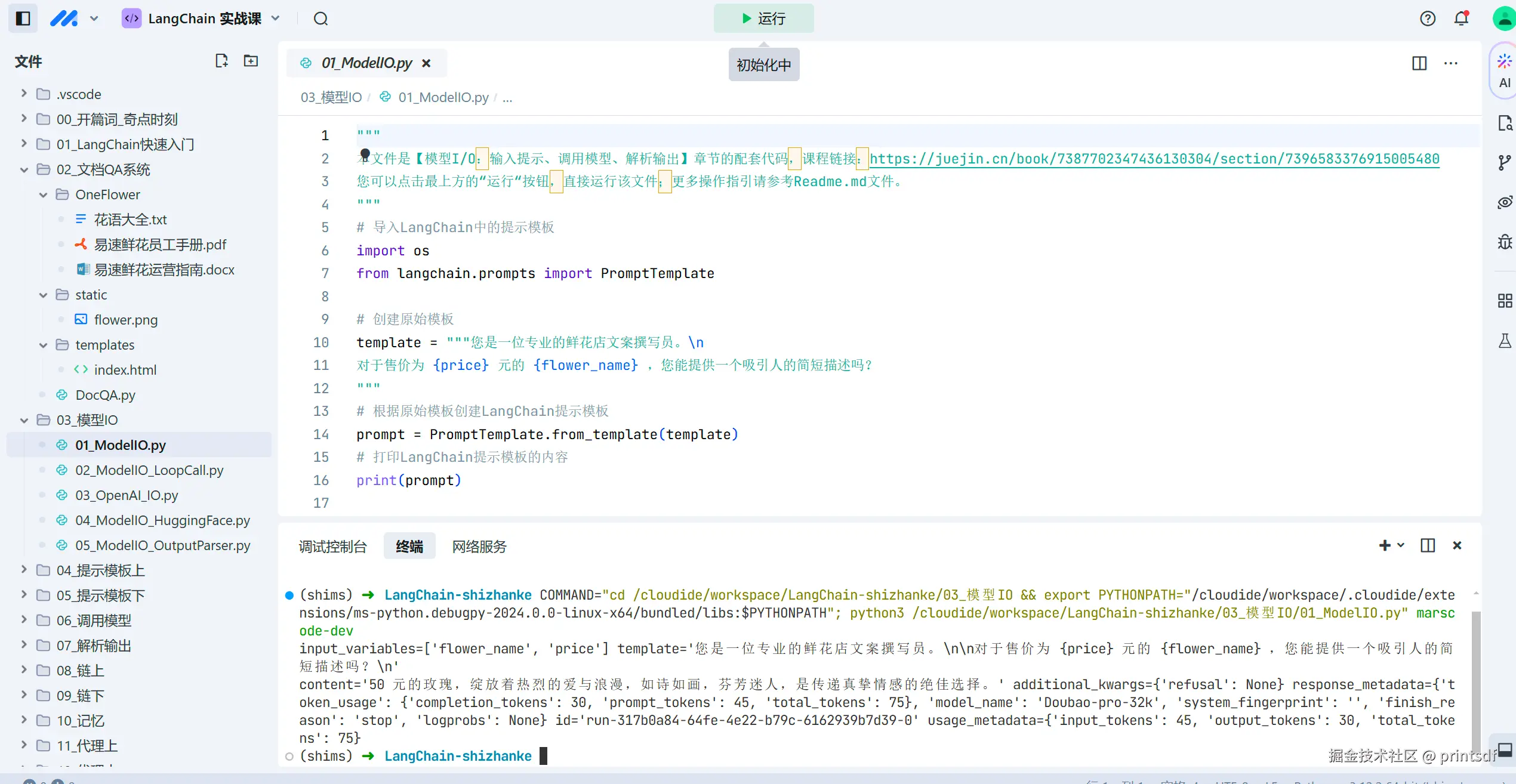Switch to the 调试控制台 tab
Image resolution: width=1516 pixels, height=784 pixels.
point(332,546)
